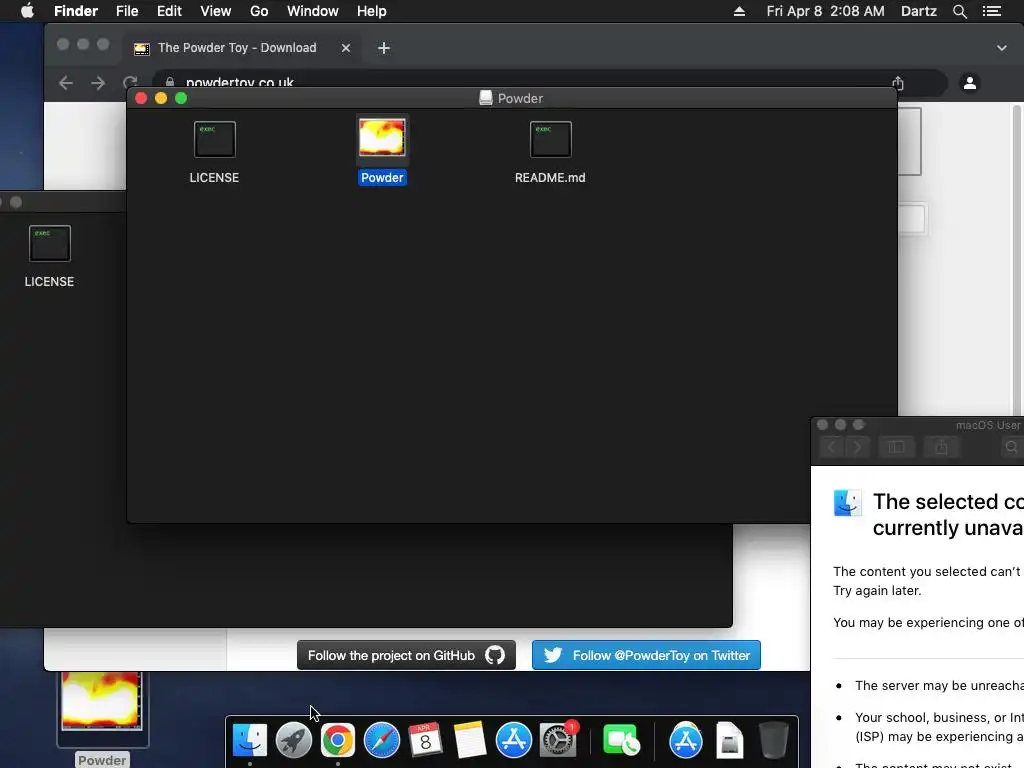Click the Powder window title proxy icon
The height and width of the screenshot is (768, 1024).
485,98
